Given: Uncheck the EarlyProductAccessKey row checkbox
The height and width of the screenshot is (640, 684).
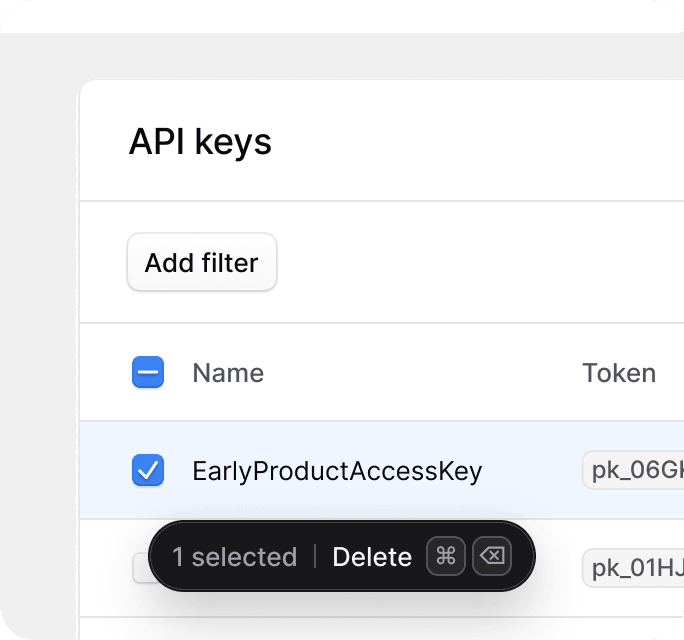Looking at the screenshot, I should click(148, 470).
